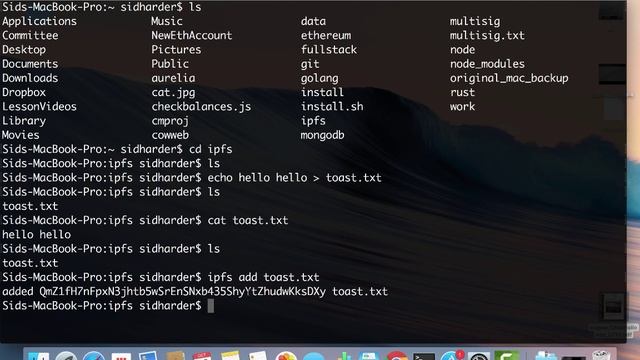Select the "Music" folder name

point(167,21)
